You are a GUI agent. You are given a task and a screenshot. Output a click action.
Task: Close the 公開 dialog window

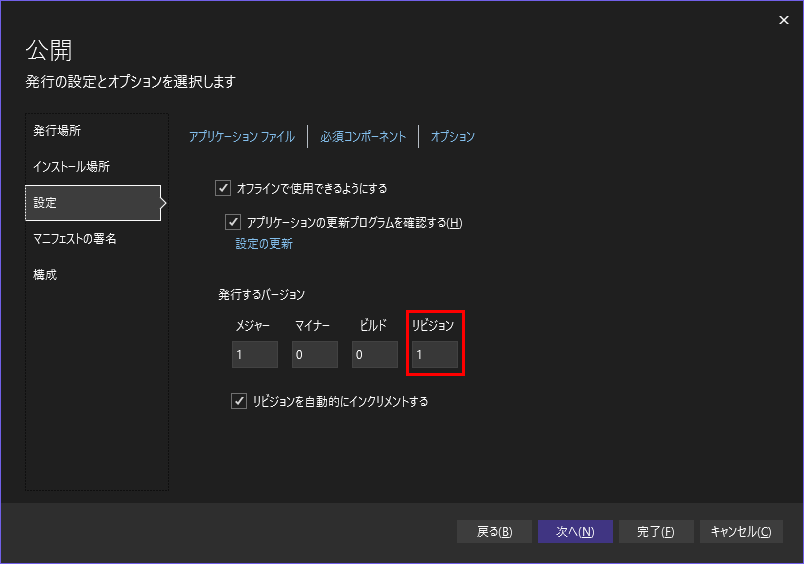click(x=783, y=20)
